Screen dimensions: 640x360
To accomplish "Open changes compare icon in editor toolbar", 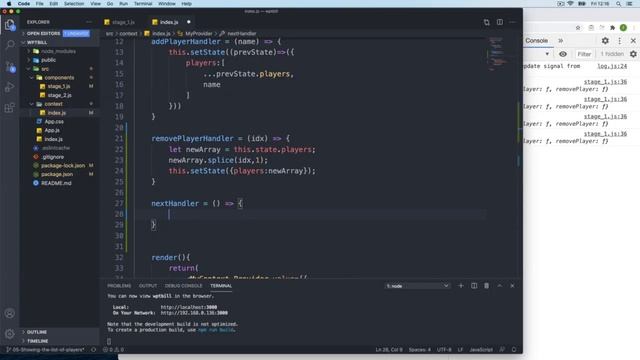I will [487, 22].
